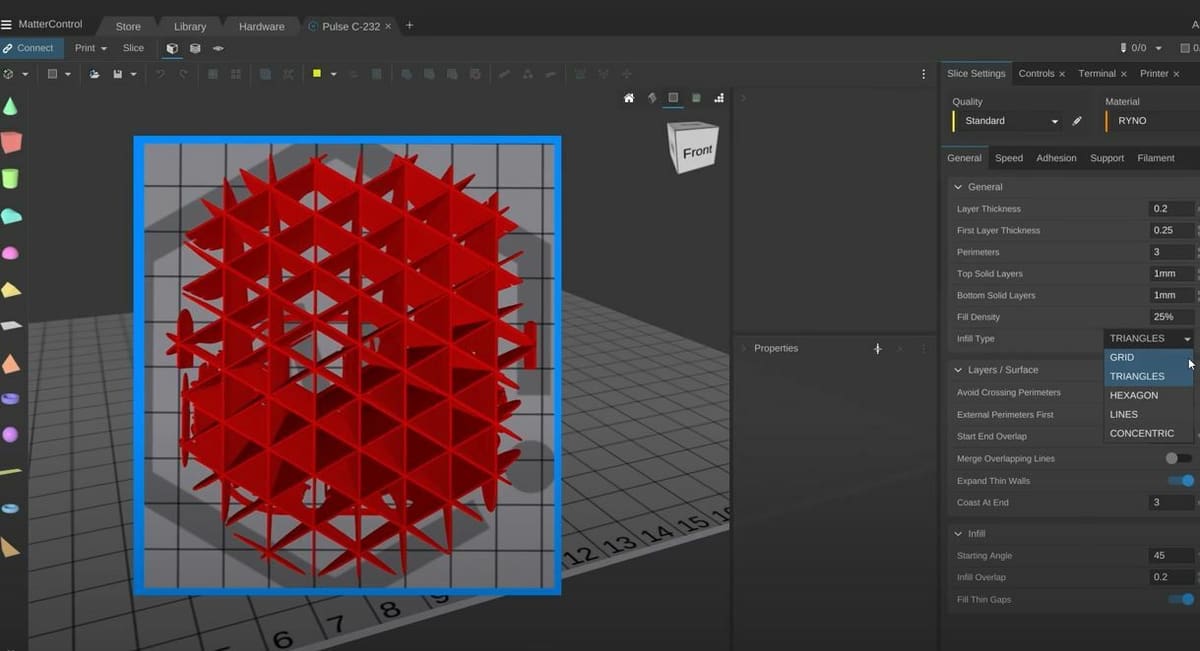Switch to the Speed settings tab
Viewport: 1200px width, 651px height.
(1009, 158)
